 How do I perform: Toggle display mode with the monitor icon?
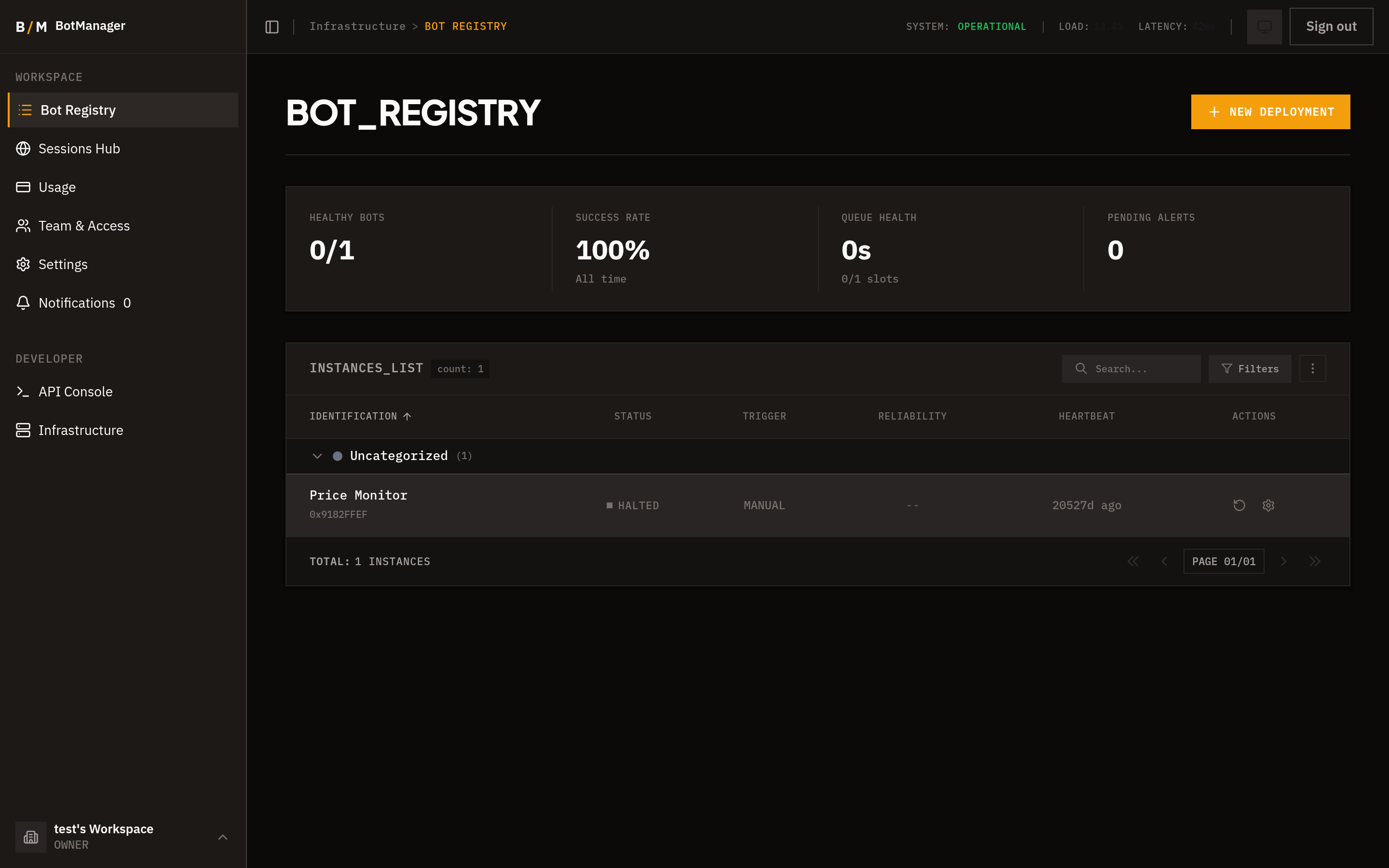coord(1264,26)
